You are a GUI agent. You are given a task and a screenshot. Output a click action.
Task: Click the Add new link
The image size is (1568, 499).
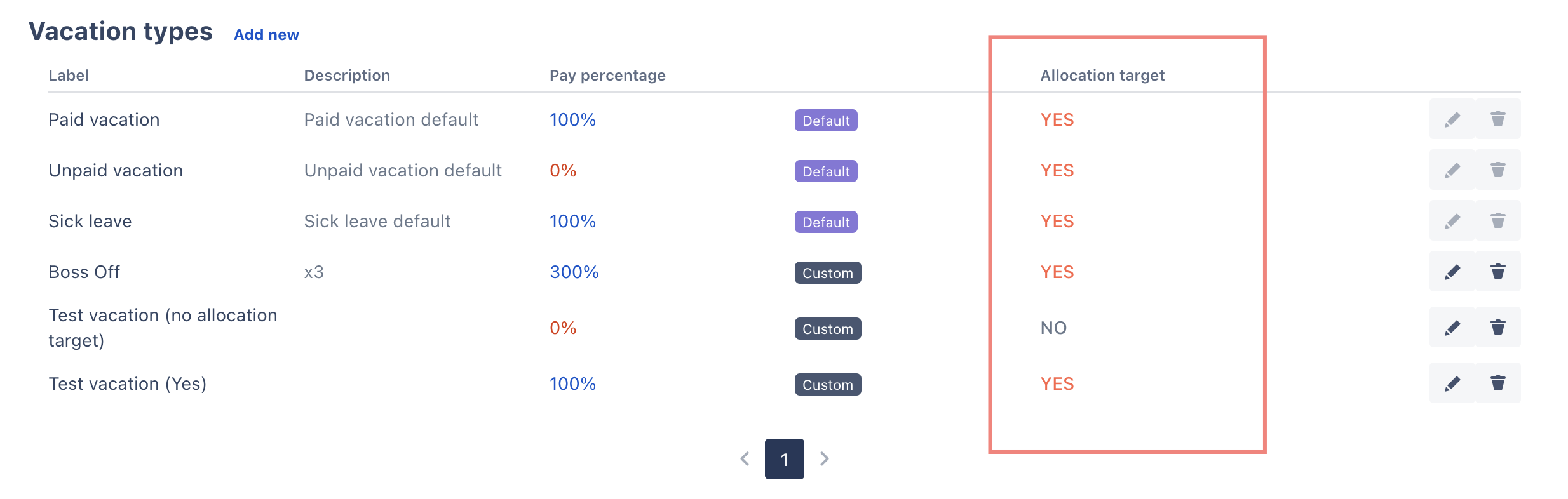[x=266, y=35]
